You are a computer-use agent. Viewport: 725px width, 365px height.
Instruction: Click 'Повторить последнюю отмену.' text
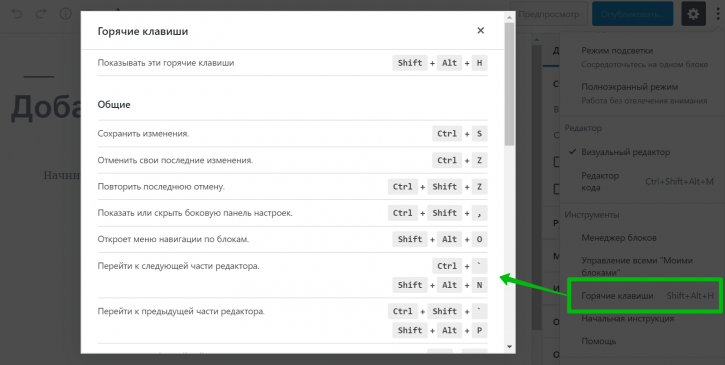[161, 186]
